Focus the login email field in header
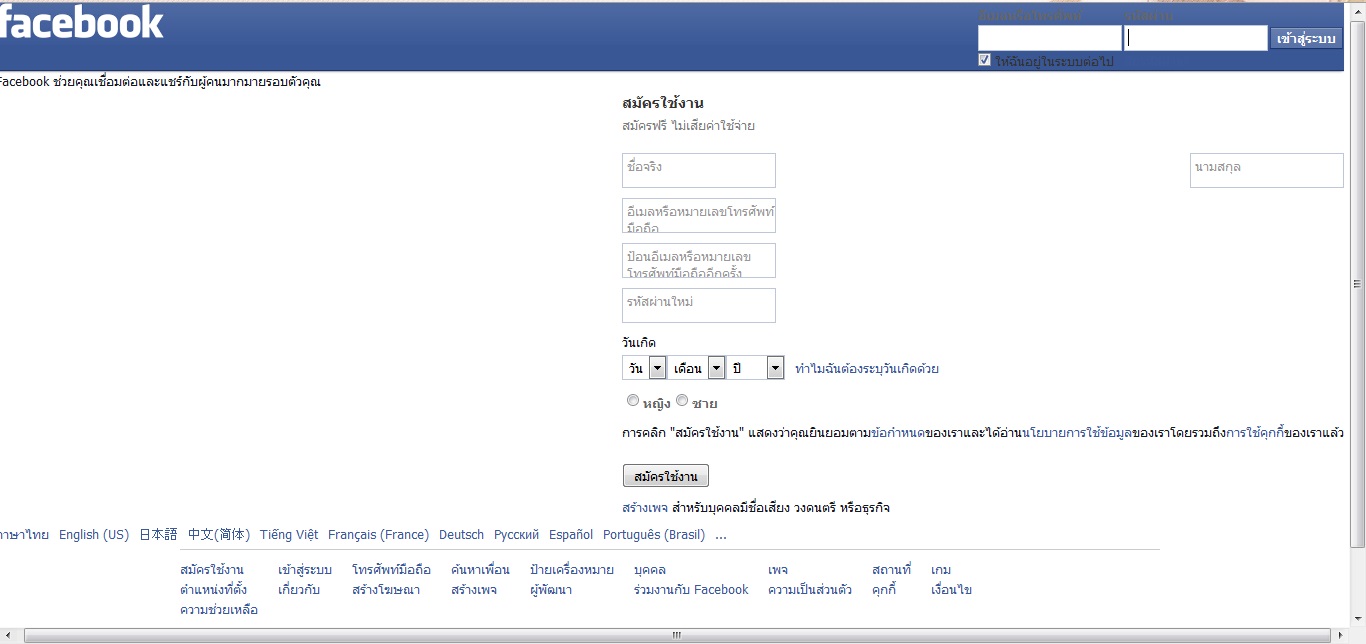1366x644 pixels. 1049,38
